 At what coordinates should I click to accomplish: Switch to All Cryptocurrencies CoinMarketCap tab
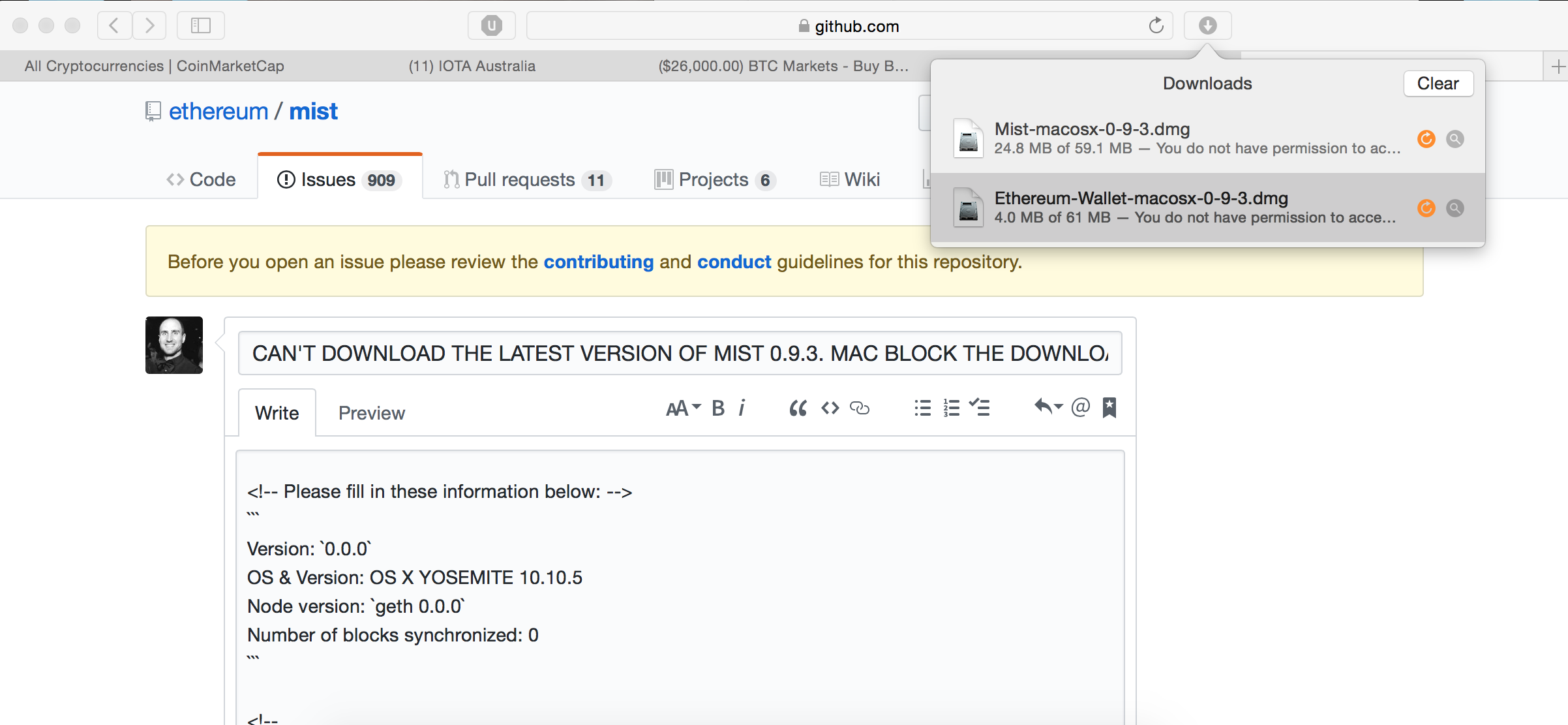click(155, 66)
